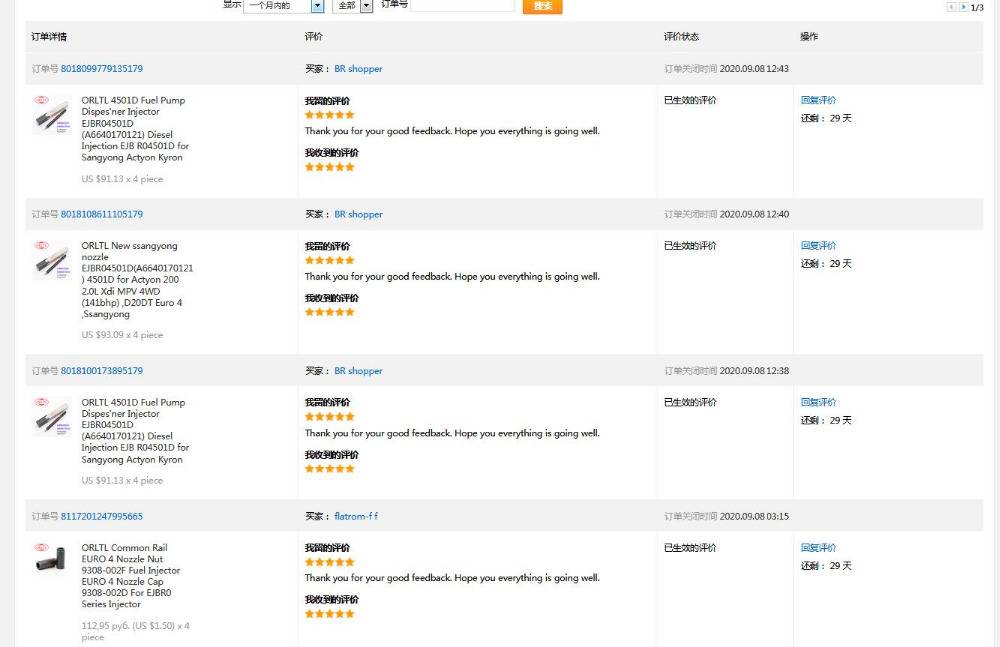Click 回复评价 for the flatrom-f f order
This screenshot has height=647, width=1000.
(x=818, y=548)
